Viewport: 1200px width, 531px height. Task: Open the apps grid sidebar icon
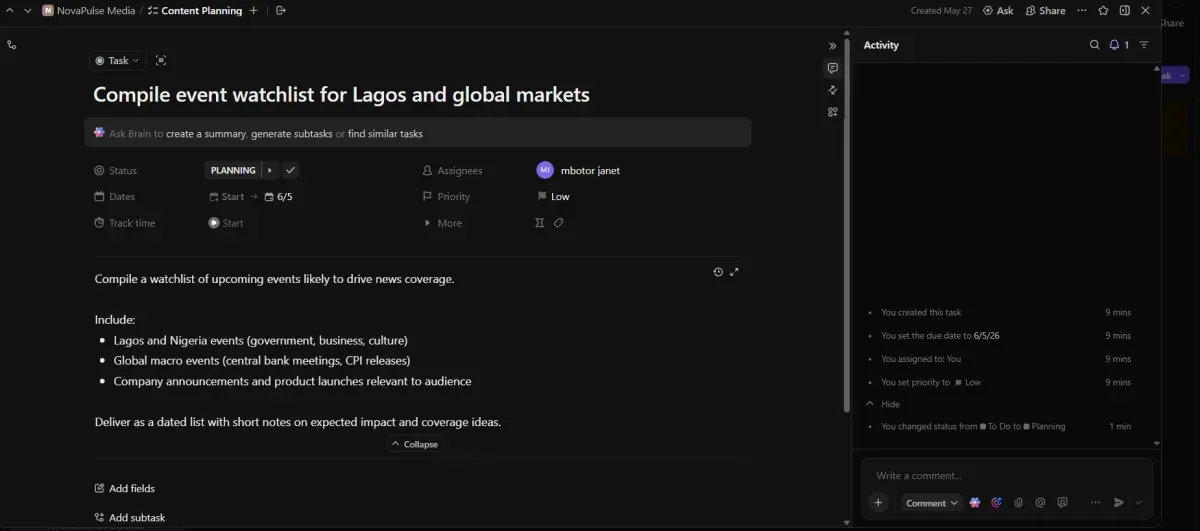(x=832, y=112)
